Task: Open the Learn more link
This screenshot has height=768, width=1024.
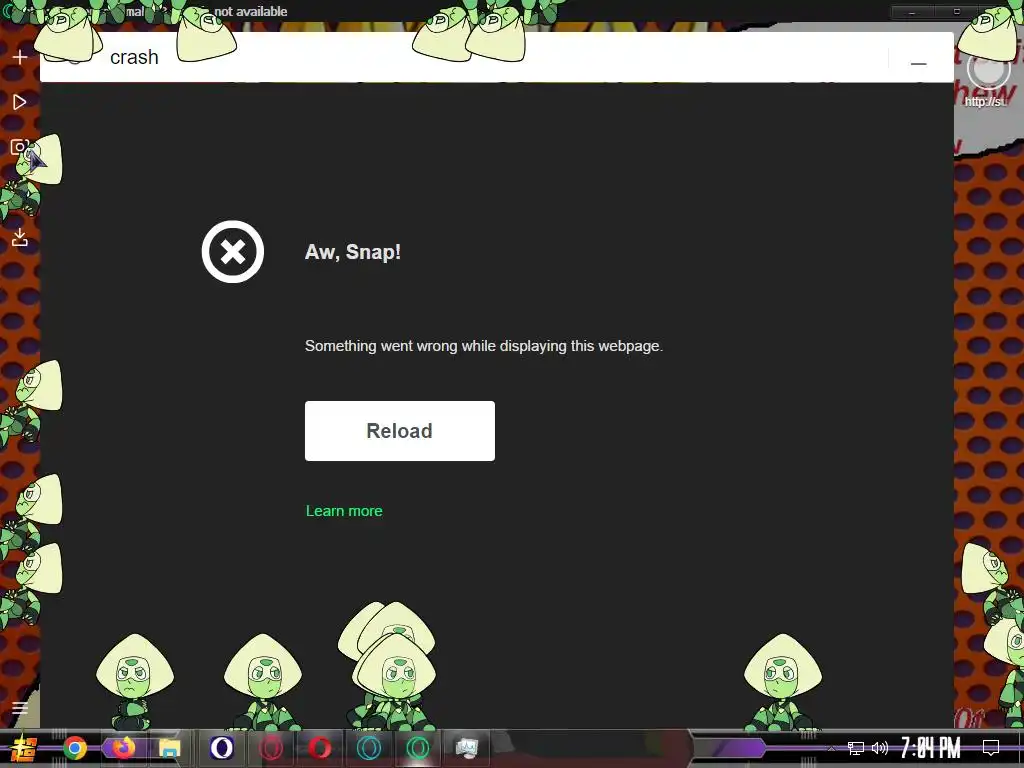Action: click(344, 511)
